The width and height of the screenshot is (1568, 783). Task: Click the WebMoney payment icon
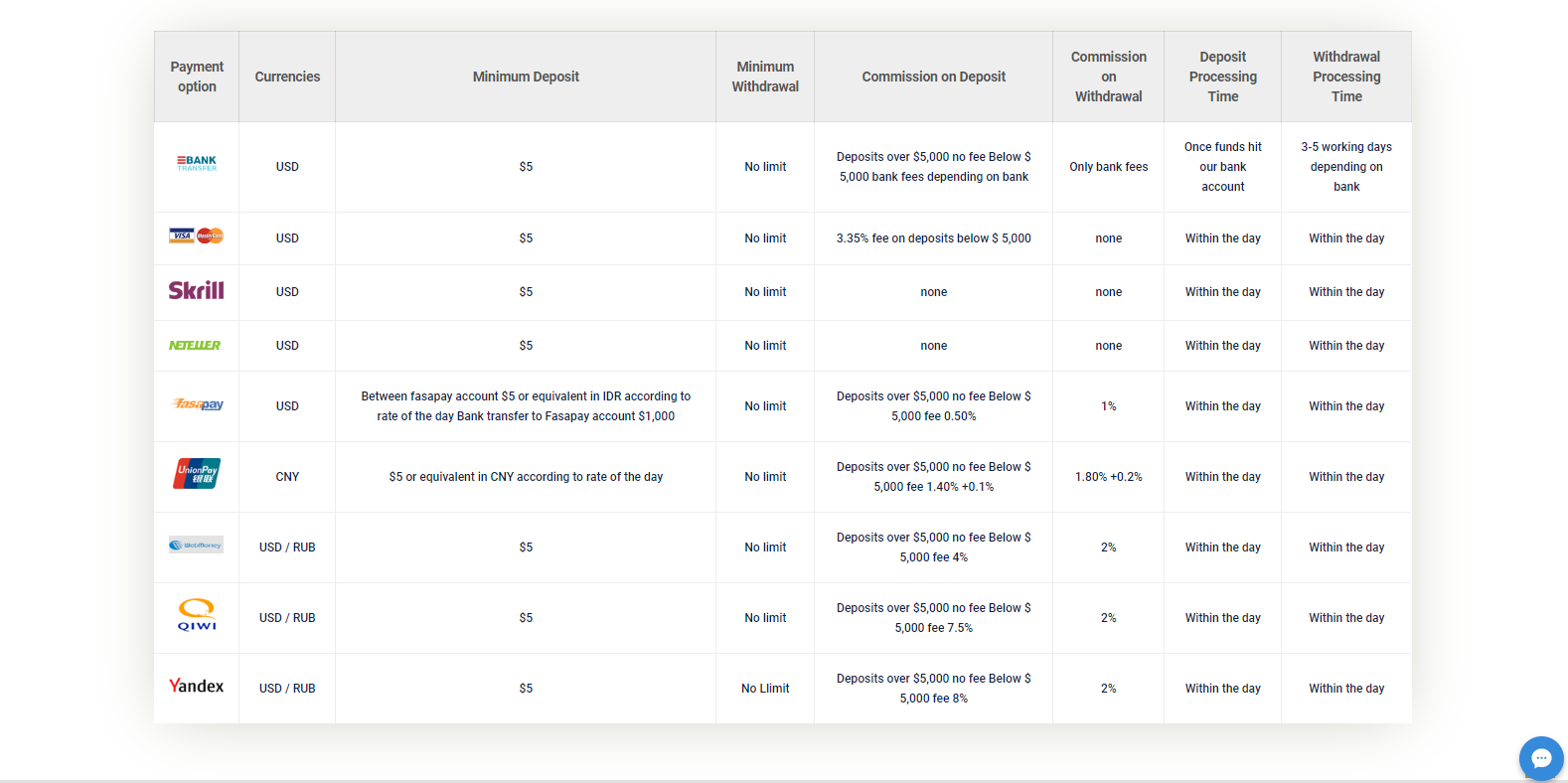[x=196, y=545]
